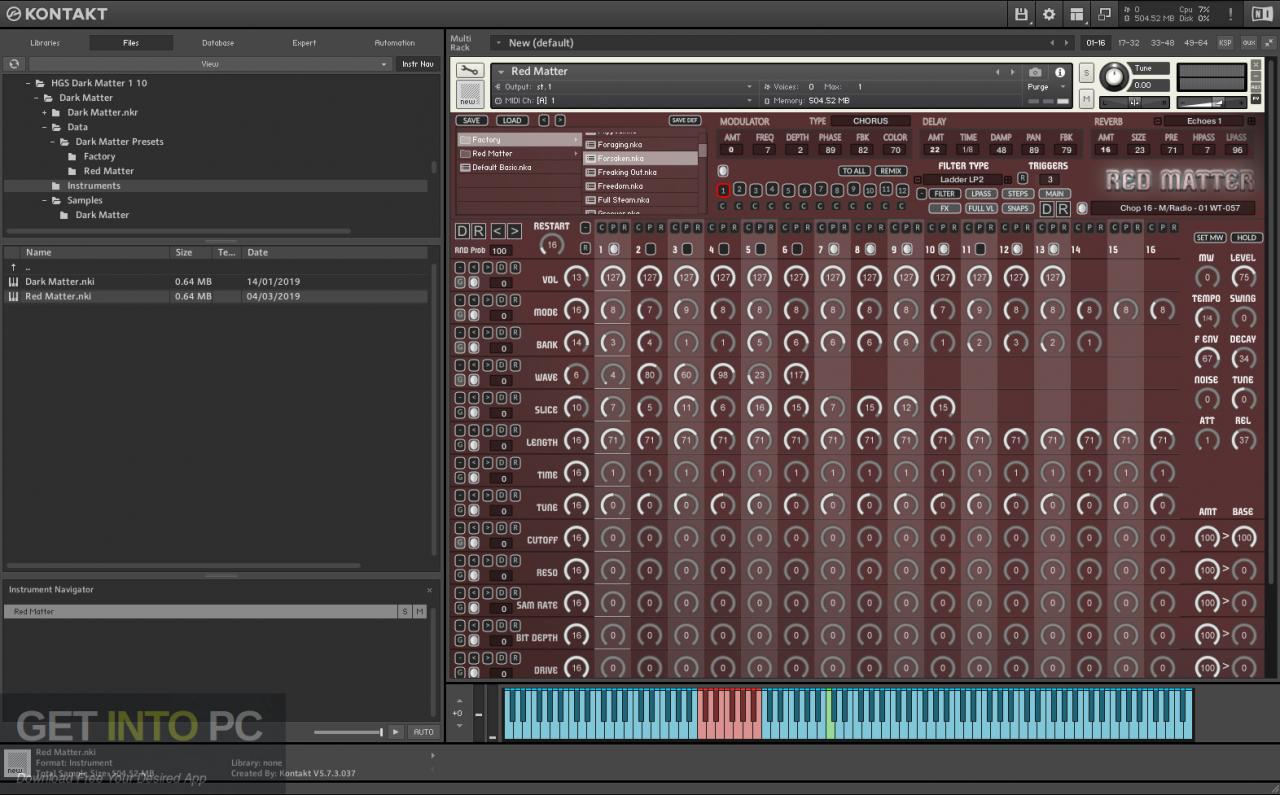Open the Output st.1 dropdown
1280x795 pixels.
coord(625,87)
